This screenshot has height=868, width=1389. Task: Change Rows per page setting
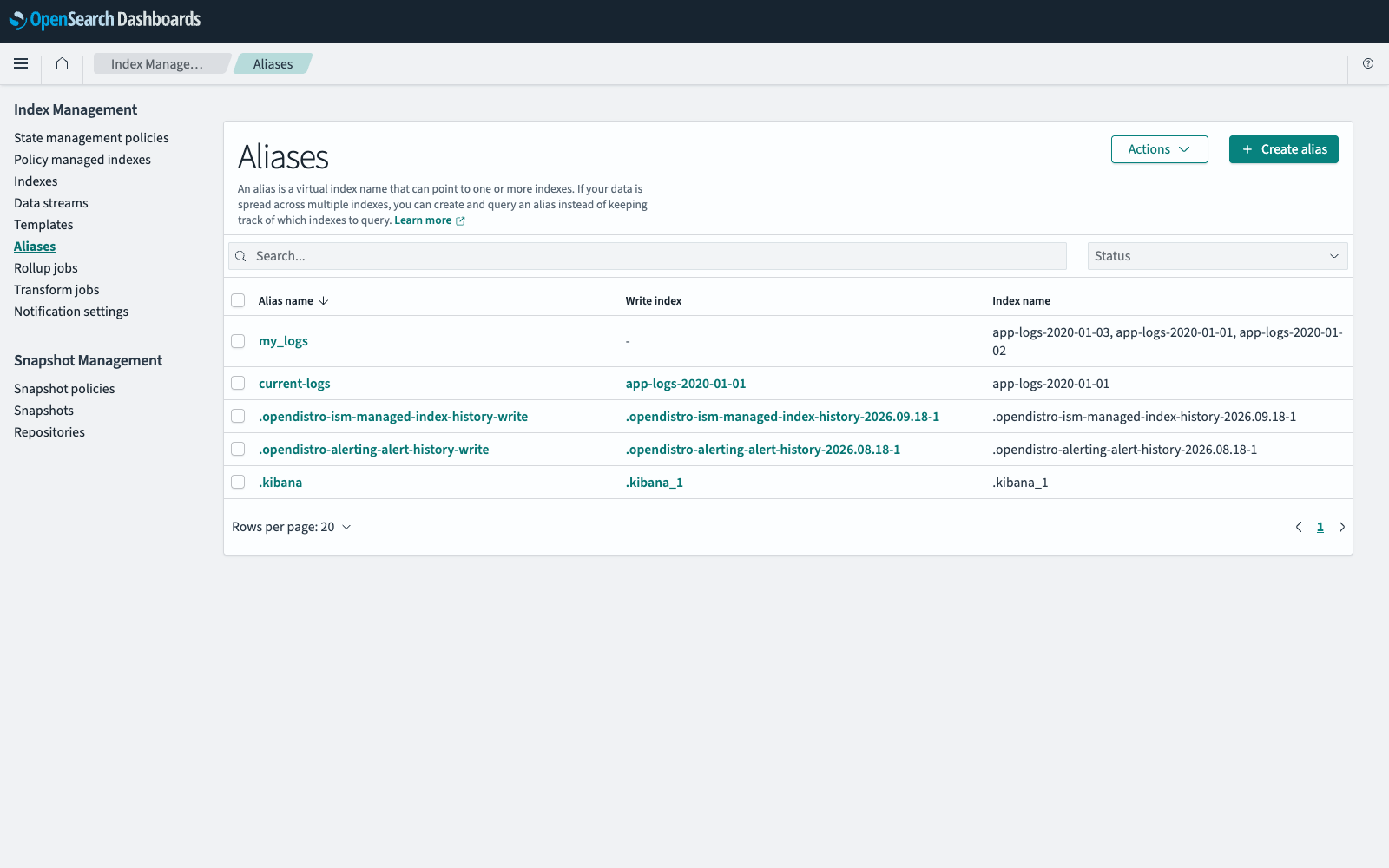click(292, 527)
